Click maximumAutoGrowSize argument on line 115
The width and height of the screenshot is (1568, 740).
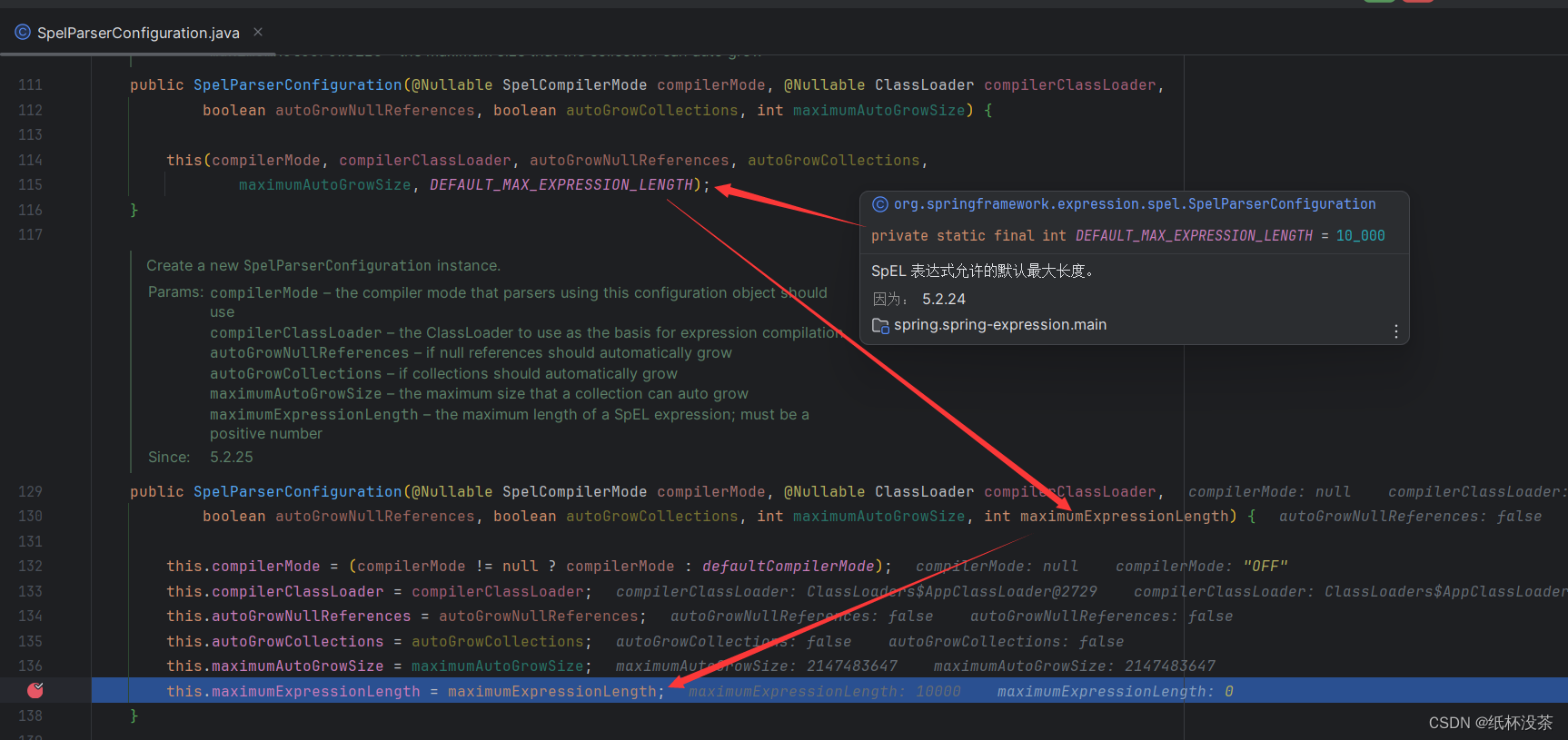(x=324, y=185)
